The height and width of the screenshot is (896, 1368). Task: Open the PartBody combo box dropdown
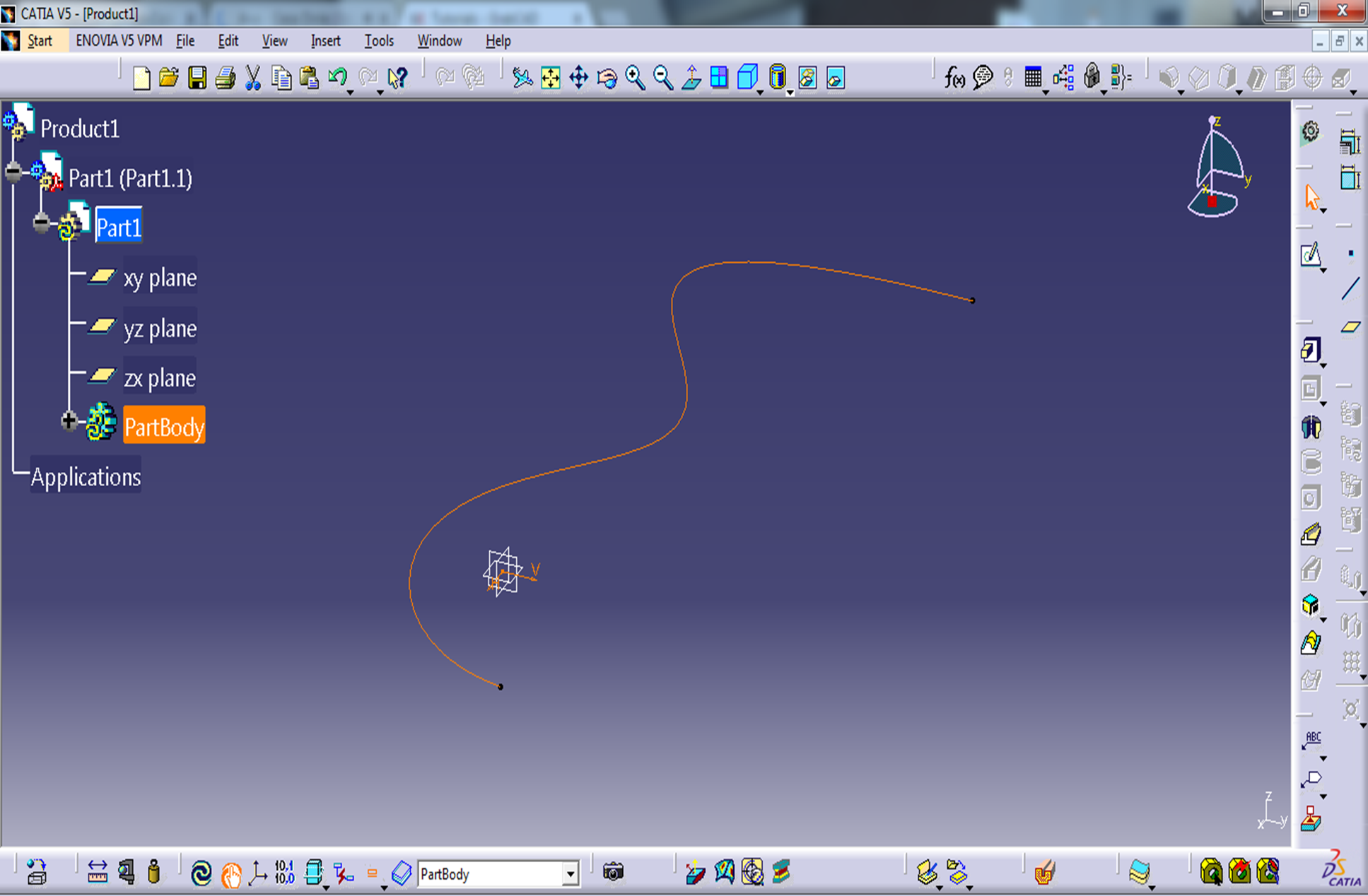coord(570,875)
